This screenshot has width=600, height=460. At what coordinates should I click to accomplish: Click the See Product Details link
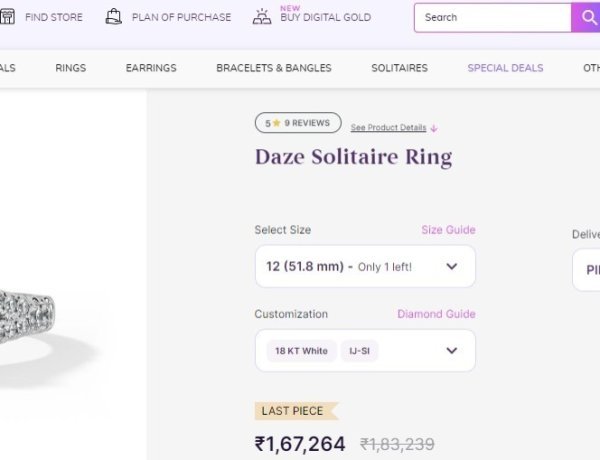(x=388, y=128)
